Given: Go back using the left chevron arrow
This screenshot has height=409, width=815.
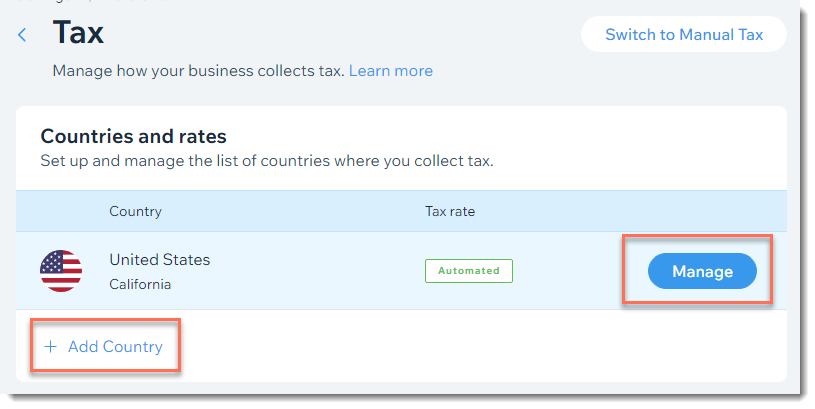Looking at the screenshot, I should pos(22,35).
